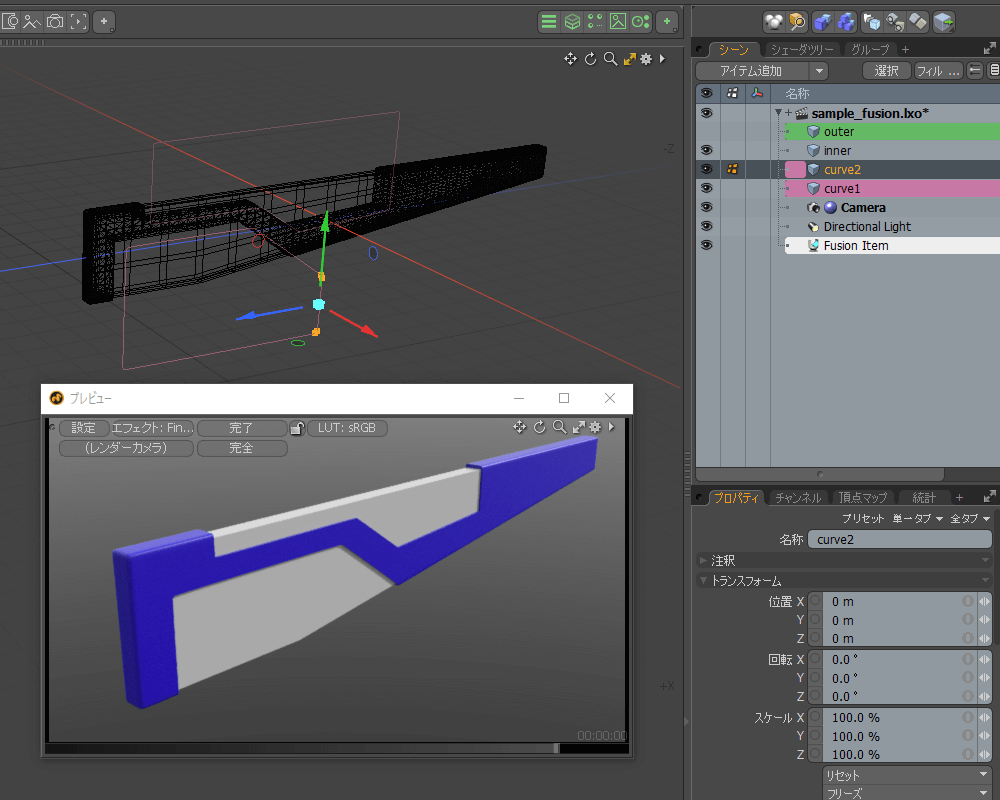Click the camera icon in top-left toolbar
The height and width of the screenshot is (800, 1000).
click(x=55, y=22)
